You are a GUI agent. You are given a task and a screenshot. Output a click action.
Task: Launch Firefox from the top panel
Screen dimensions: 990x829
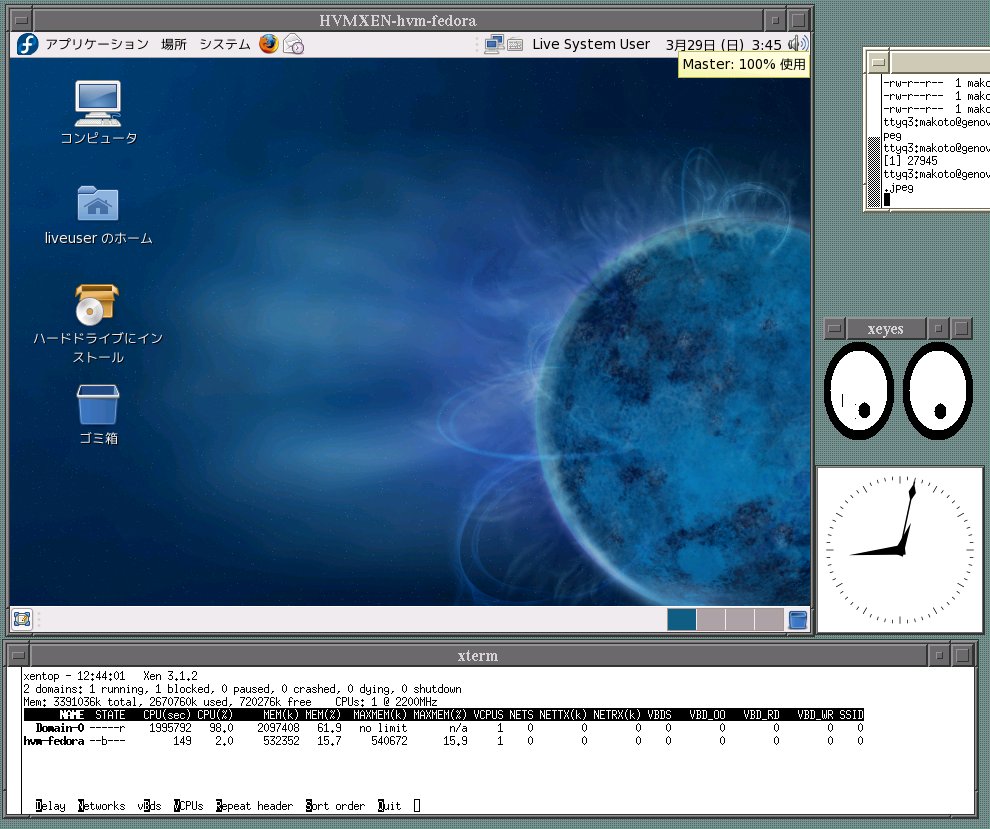coord(268,44)
